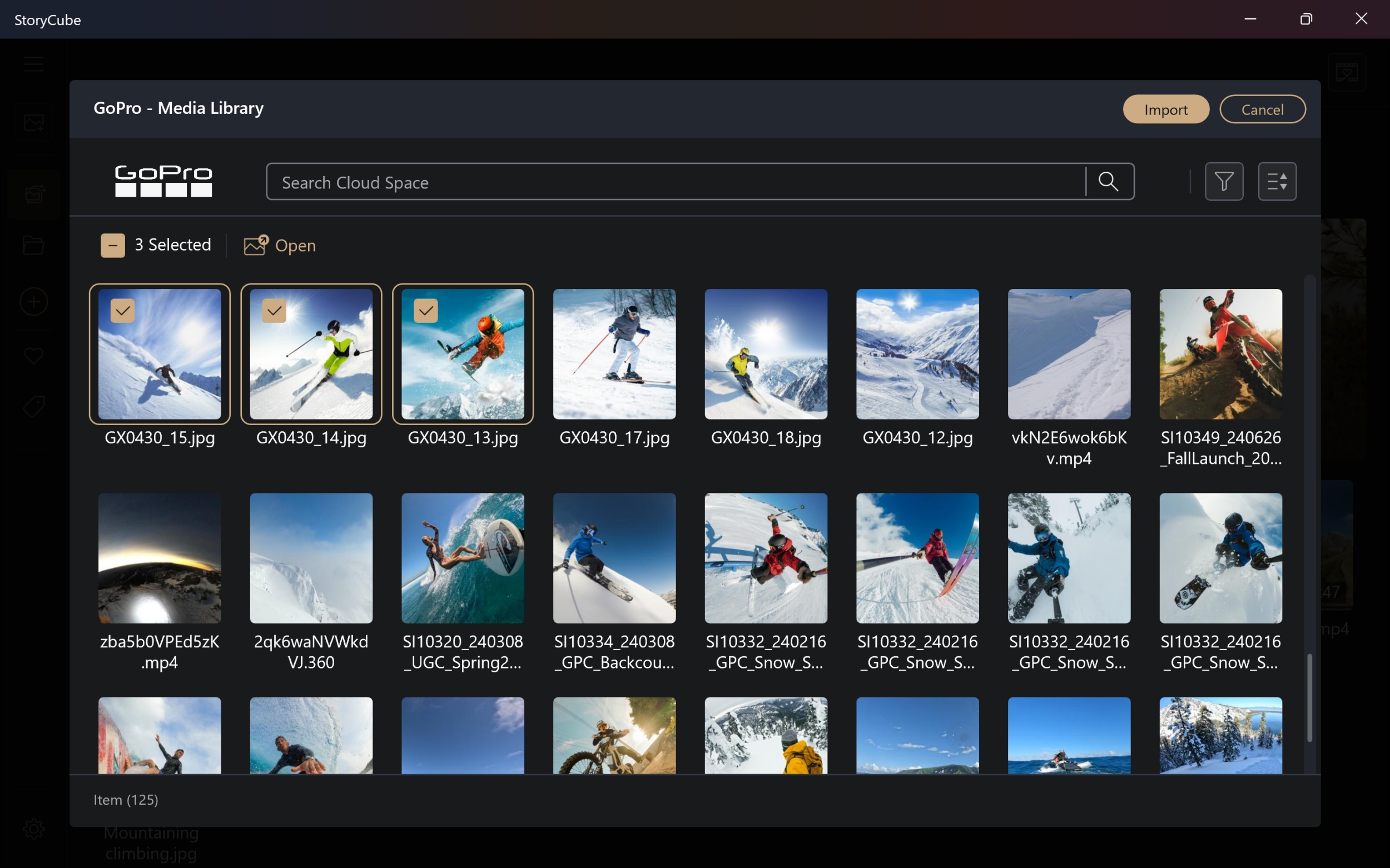
Task: Uncheck the GX0430_14.jpg checkbox
Action: pyautogui.click(x=274, y=311)
